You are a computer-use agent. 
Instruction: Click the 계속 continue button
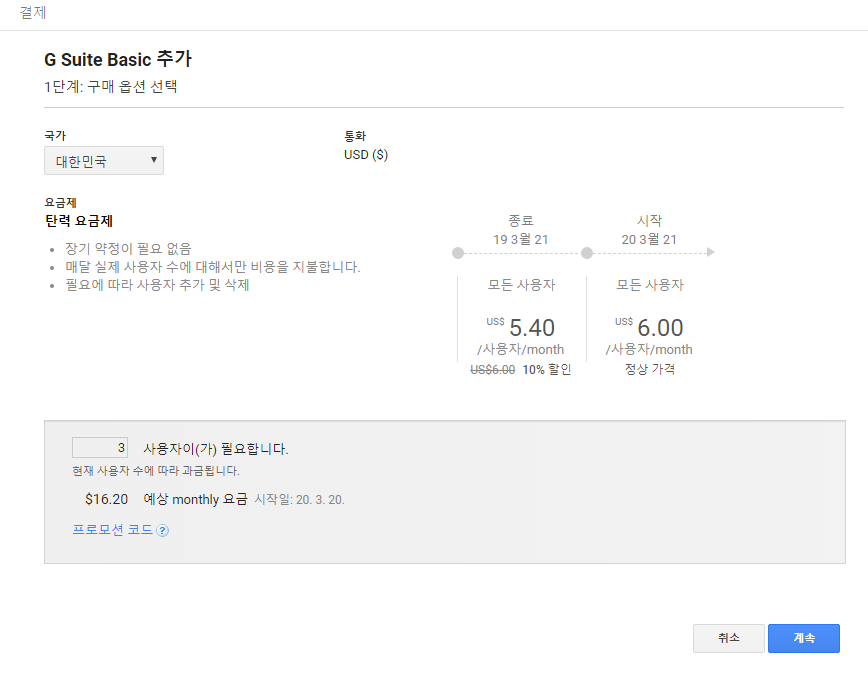(803, 638)
